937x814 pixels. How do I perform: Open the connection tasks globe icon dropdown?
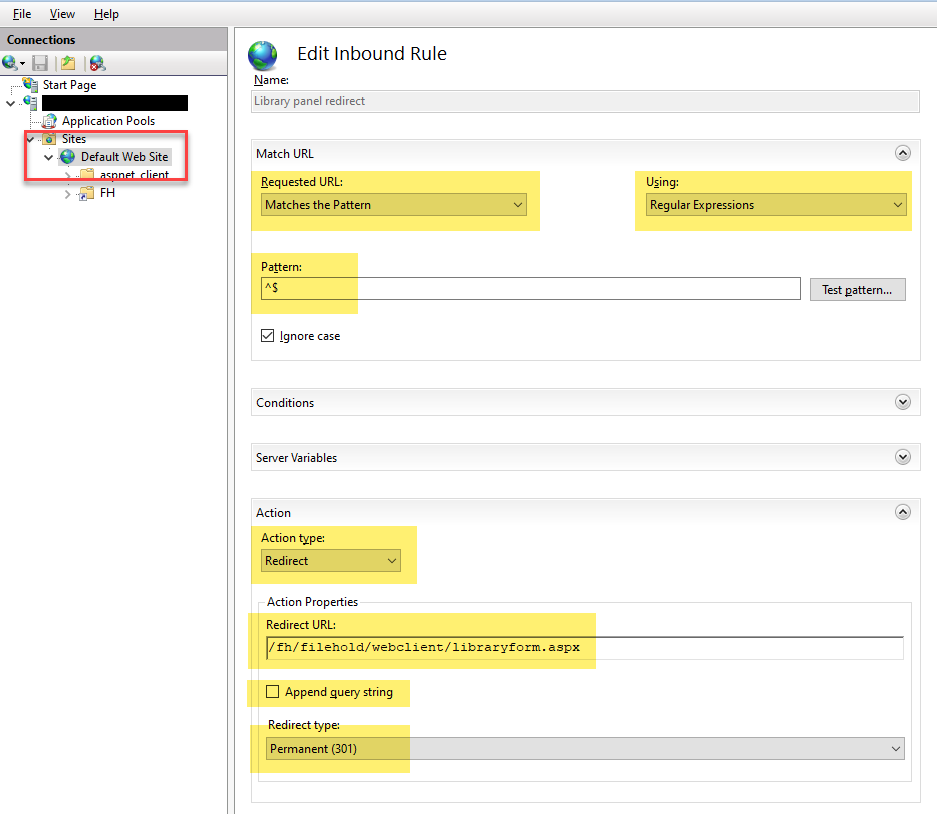pyautogui.click(x=14, y=62)
